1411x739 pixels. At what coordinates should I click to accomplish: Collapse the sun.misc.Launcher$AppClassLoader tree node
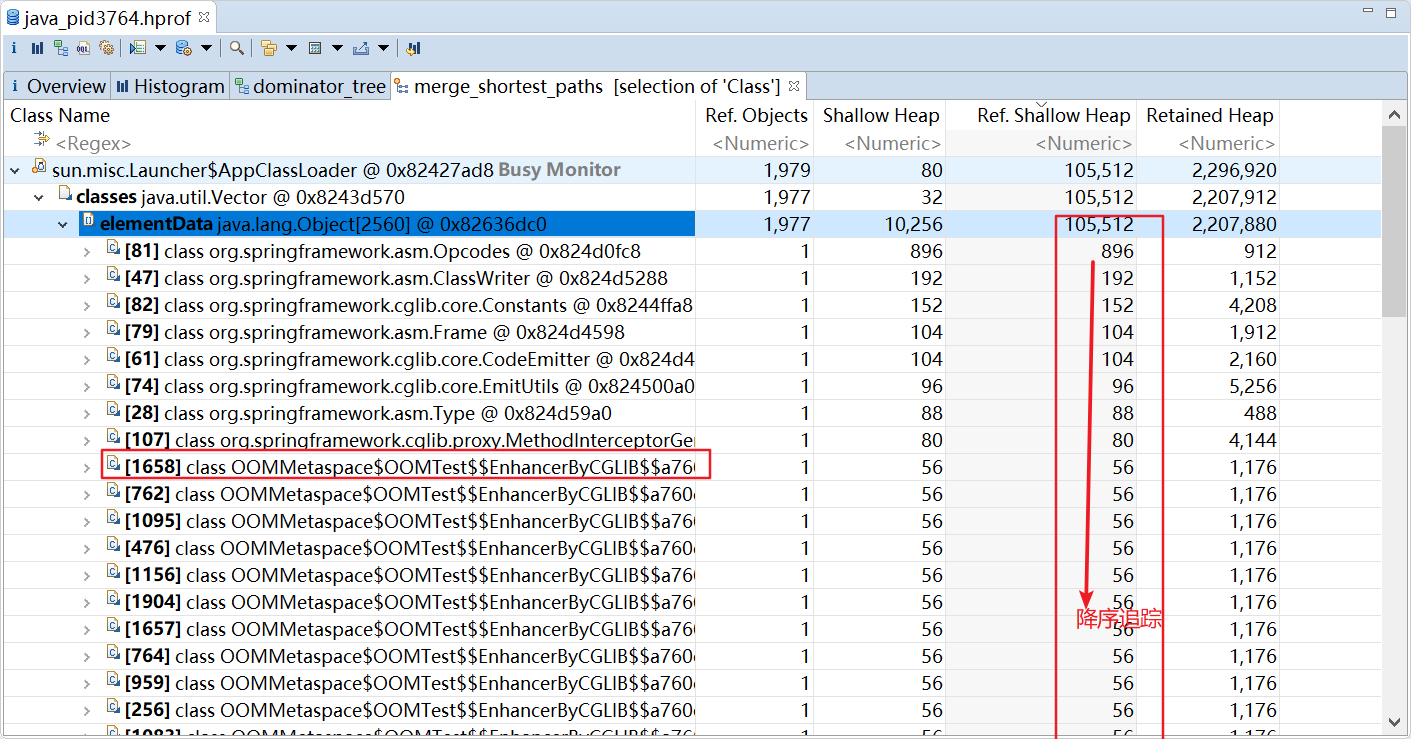(15, 170)
